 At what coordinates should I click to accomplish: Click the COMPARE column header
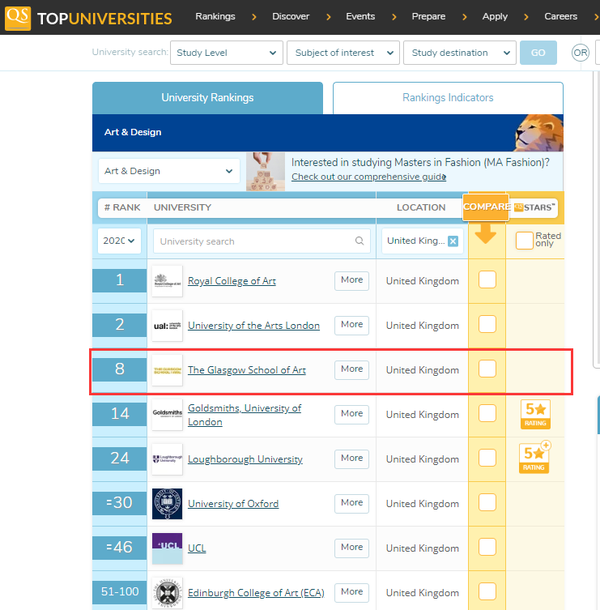[x=486, y=207]
